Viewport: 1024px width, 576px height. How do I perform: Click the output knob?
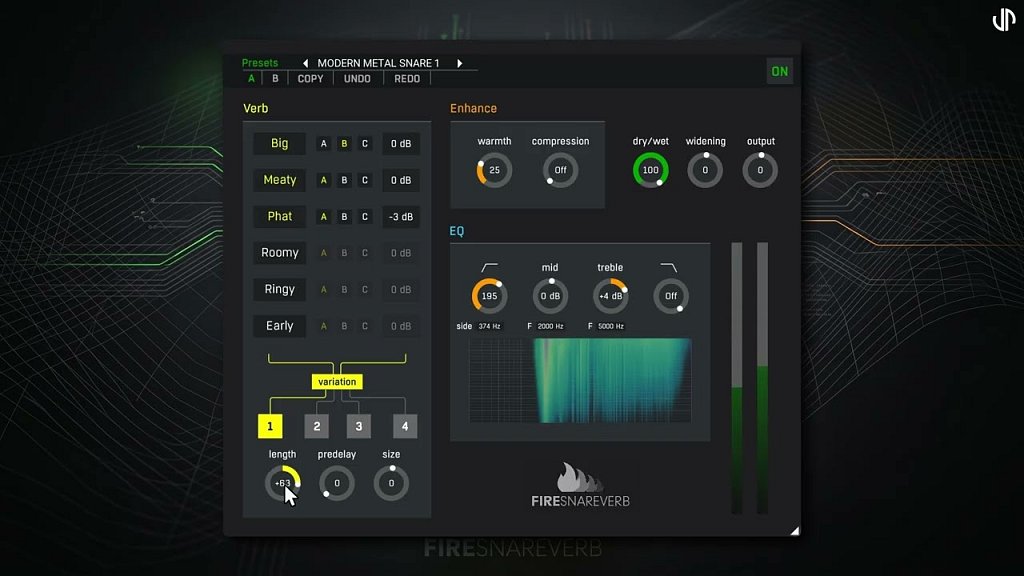pyautogui.click(x=760, y=170)
